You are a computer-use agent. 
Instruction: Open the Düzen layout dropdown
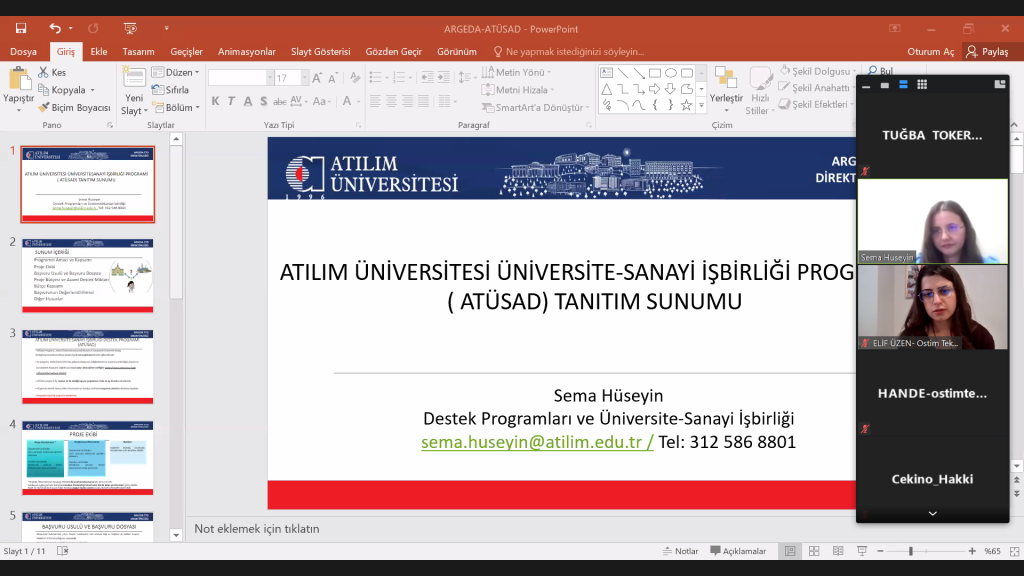pyautogui.click(x=172, y=72)
